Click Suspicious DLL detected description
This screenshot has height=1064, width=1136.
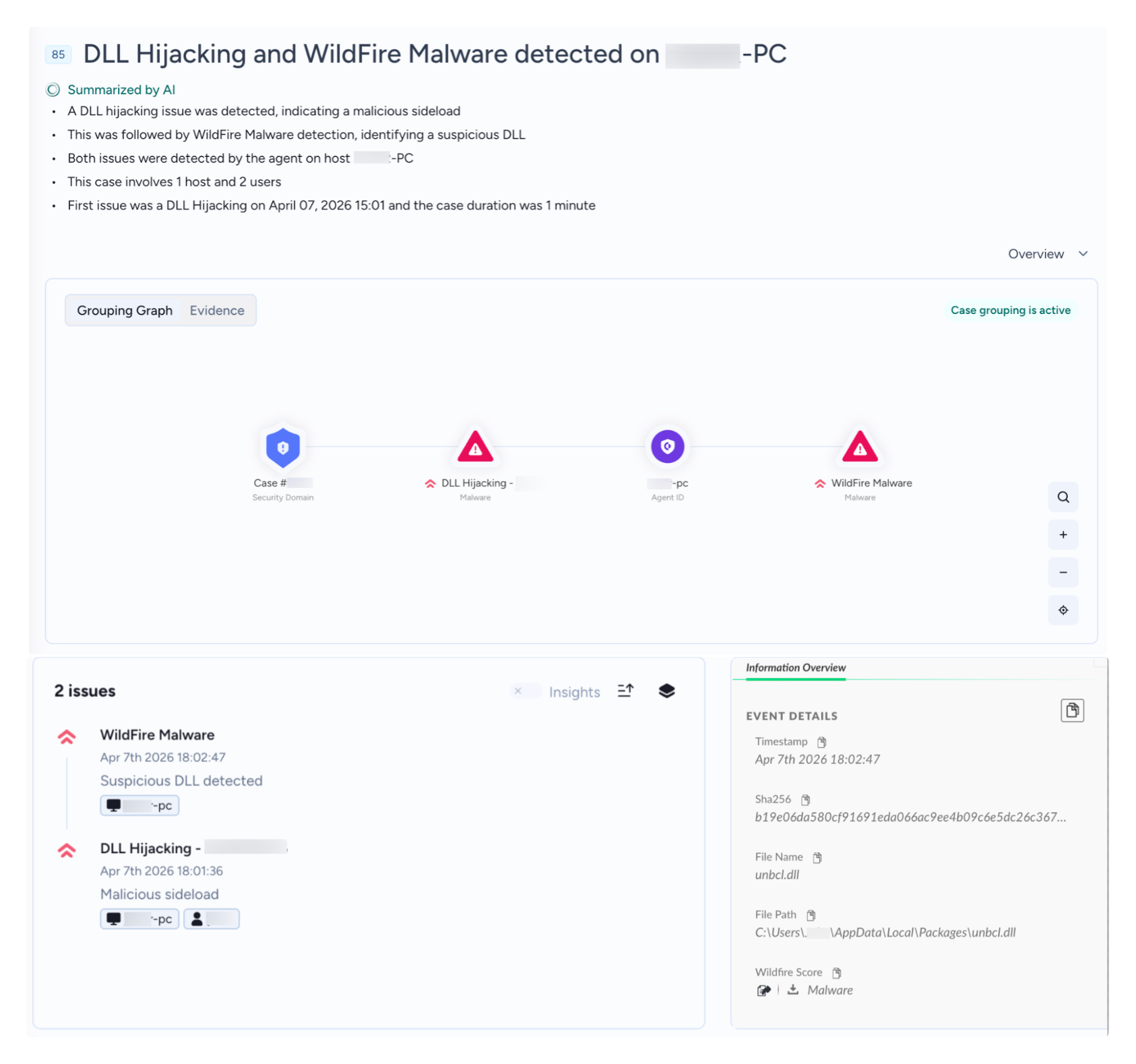tap(181, 781)
